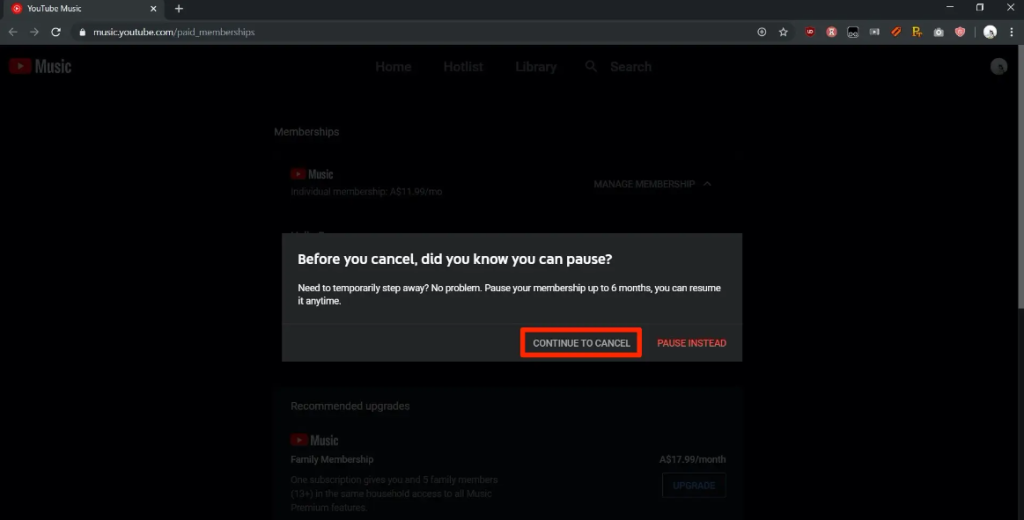
Task: Click the YouTube Music logo
Action: pos(40,66)
